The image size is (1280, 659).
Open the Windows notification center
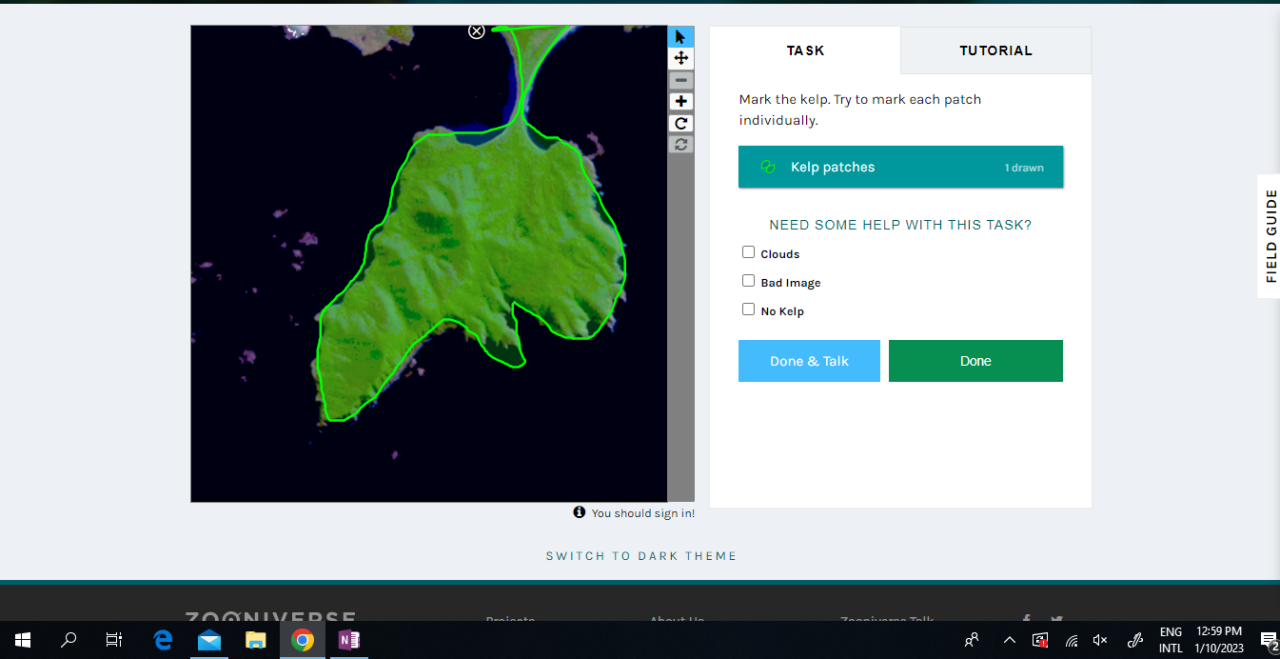(x=1268, y=640)
